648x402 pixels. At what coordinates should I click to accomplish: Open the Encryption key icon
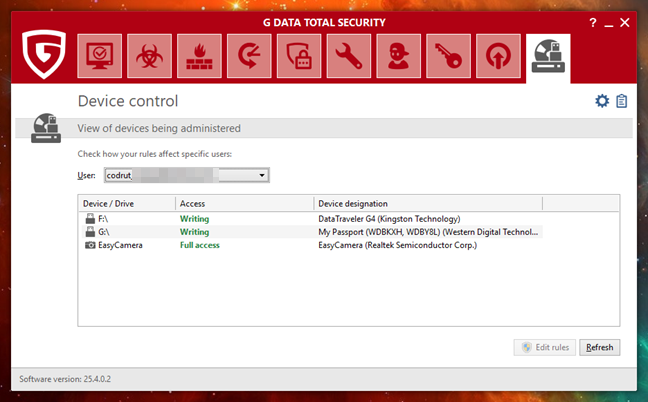pyautogui.click(x=448, y=56)
